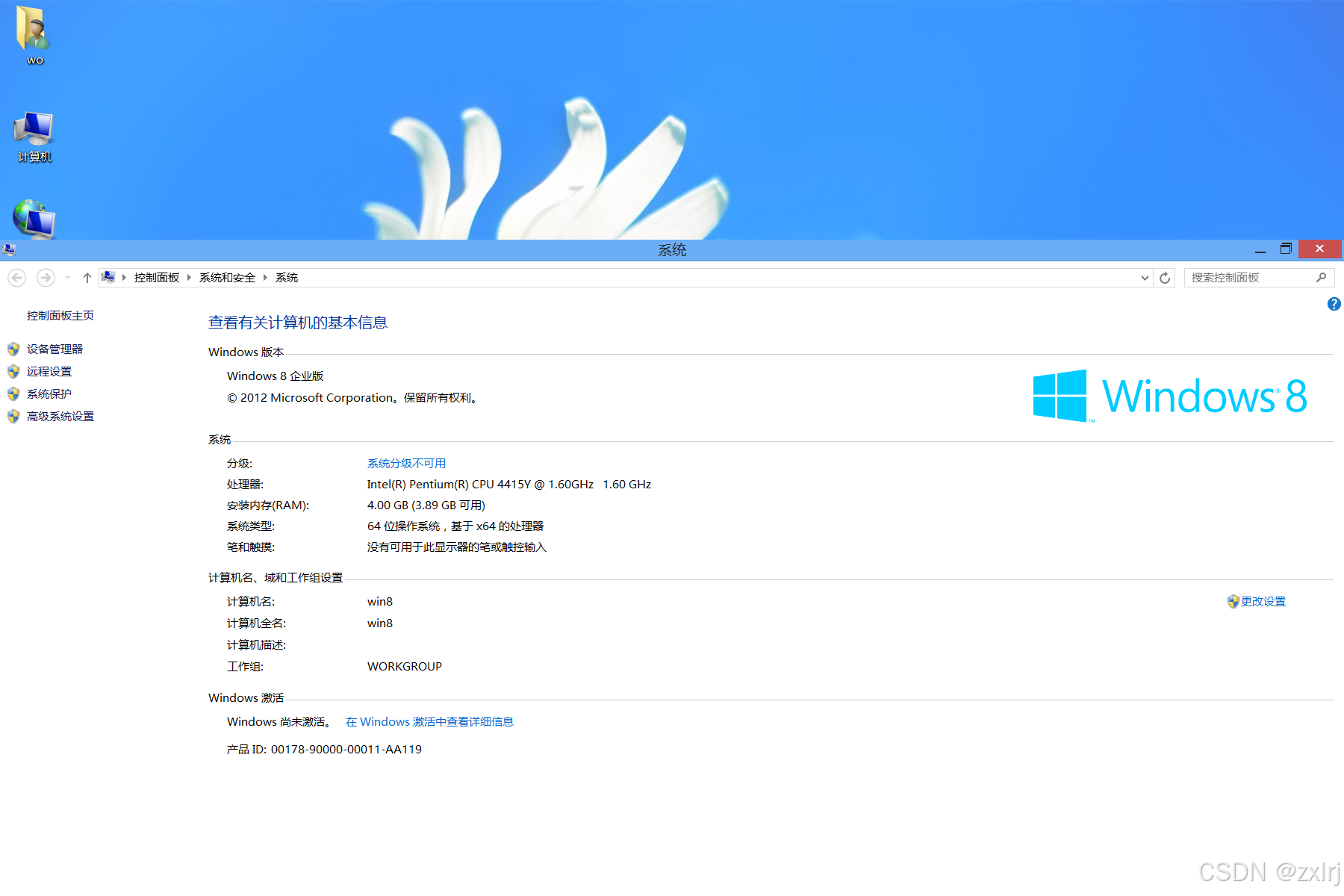Image resolution: width=1344 pixels, height=896 pixels.
Task: Click the WORKGROUP value
Action: 405,667
